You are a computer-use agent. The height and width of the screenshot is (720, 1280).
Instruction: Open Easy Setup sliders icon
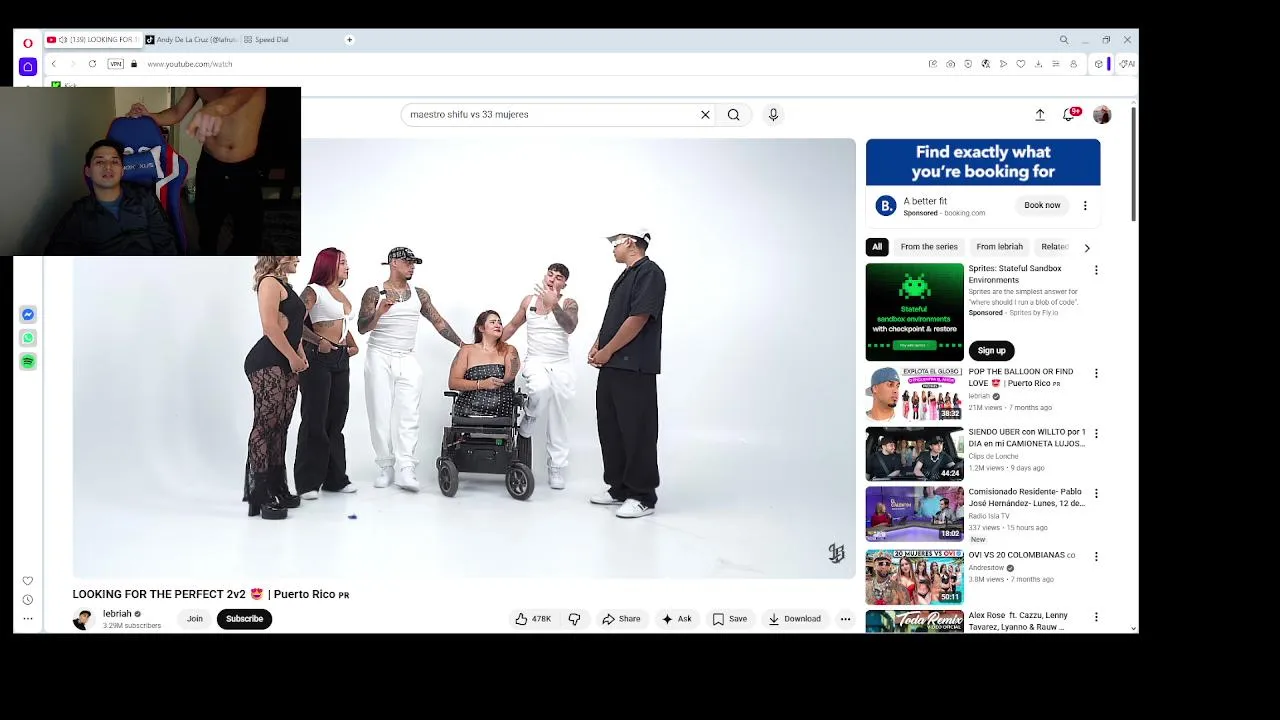point(1055,64)
